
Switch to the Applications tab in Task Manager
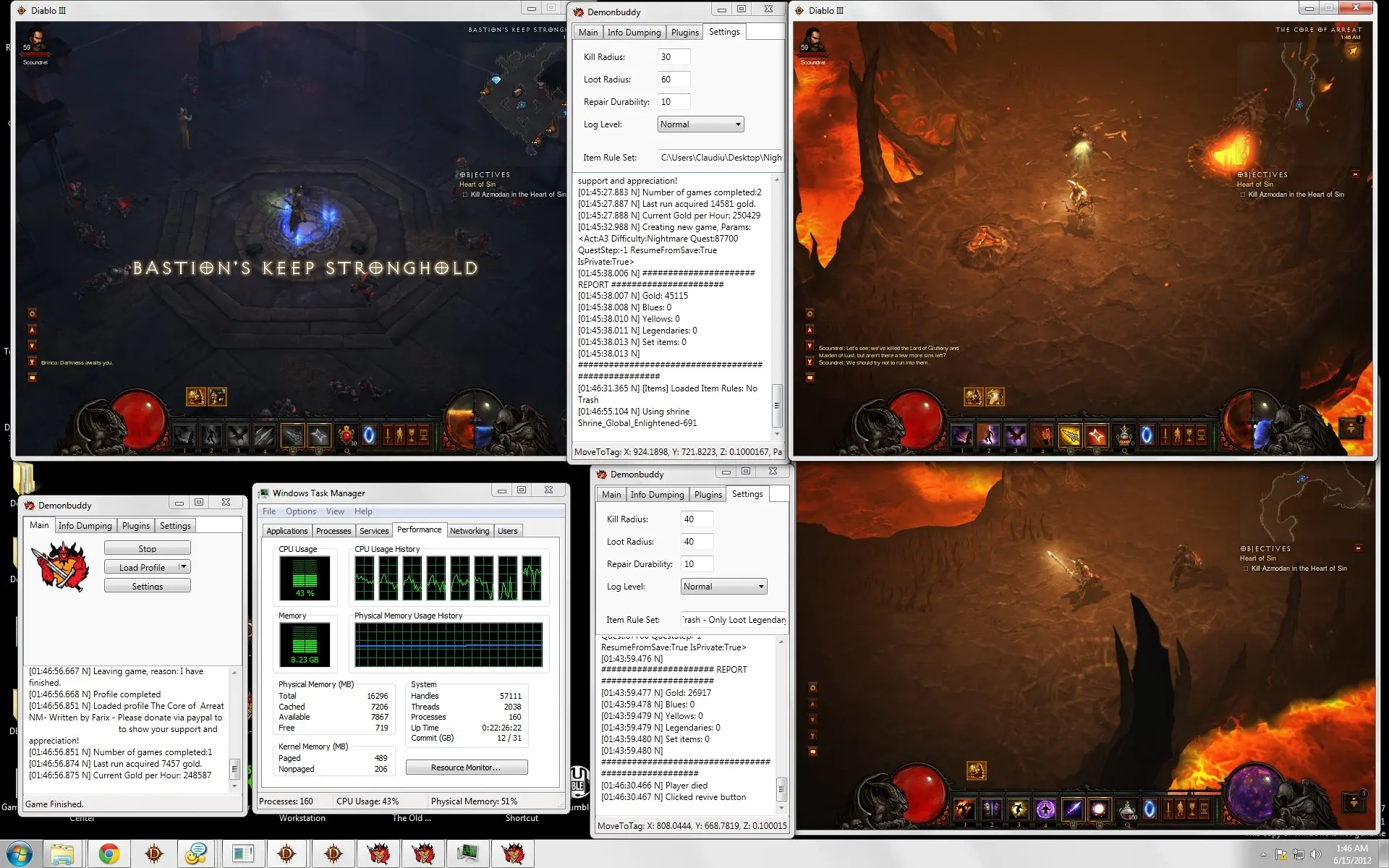287,531
